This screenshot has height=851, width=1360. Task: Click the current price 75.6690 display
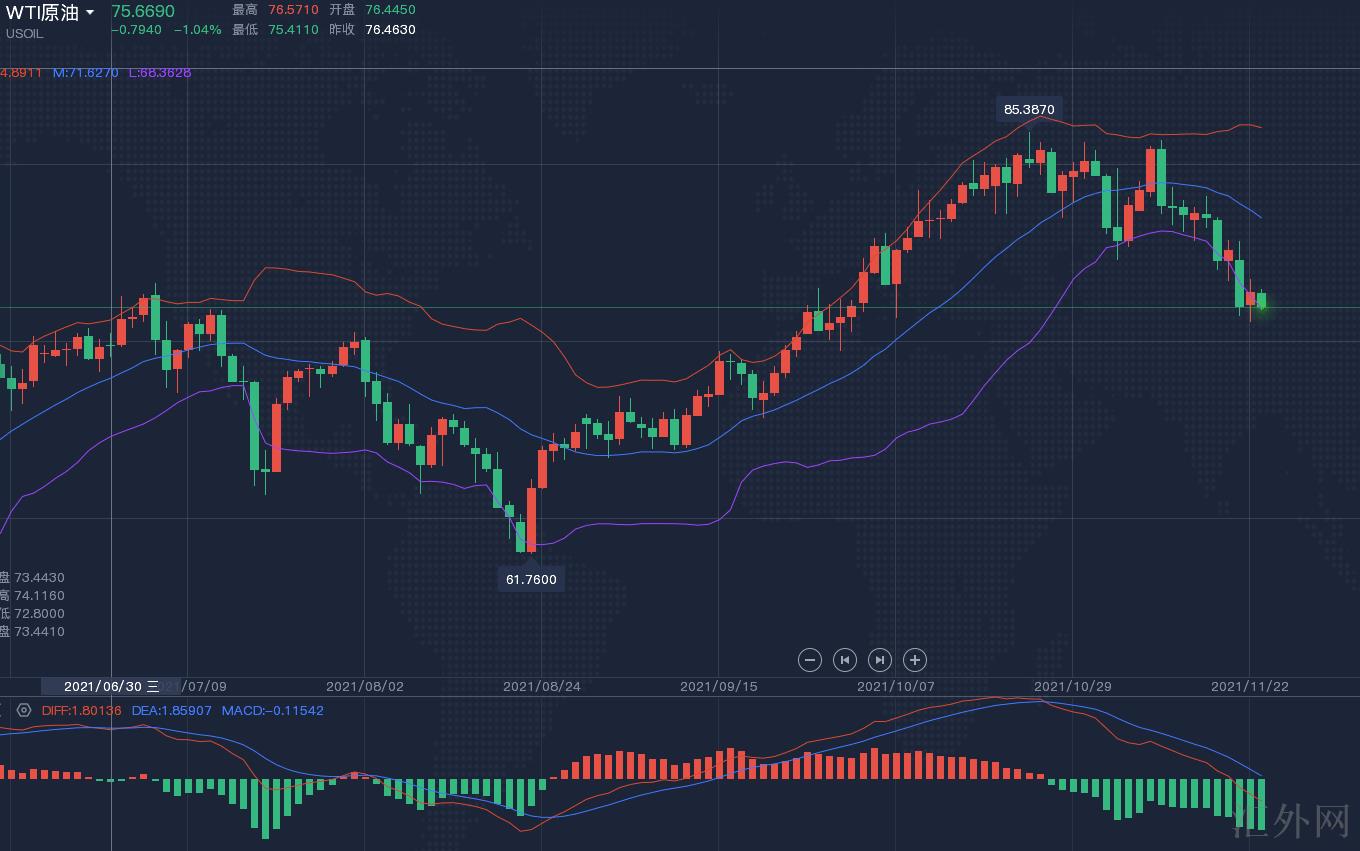coord(142,11)
